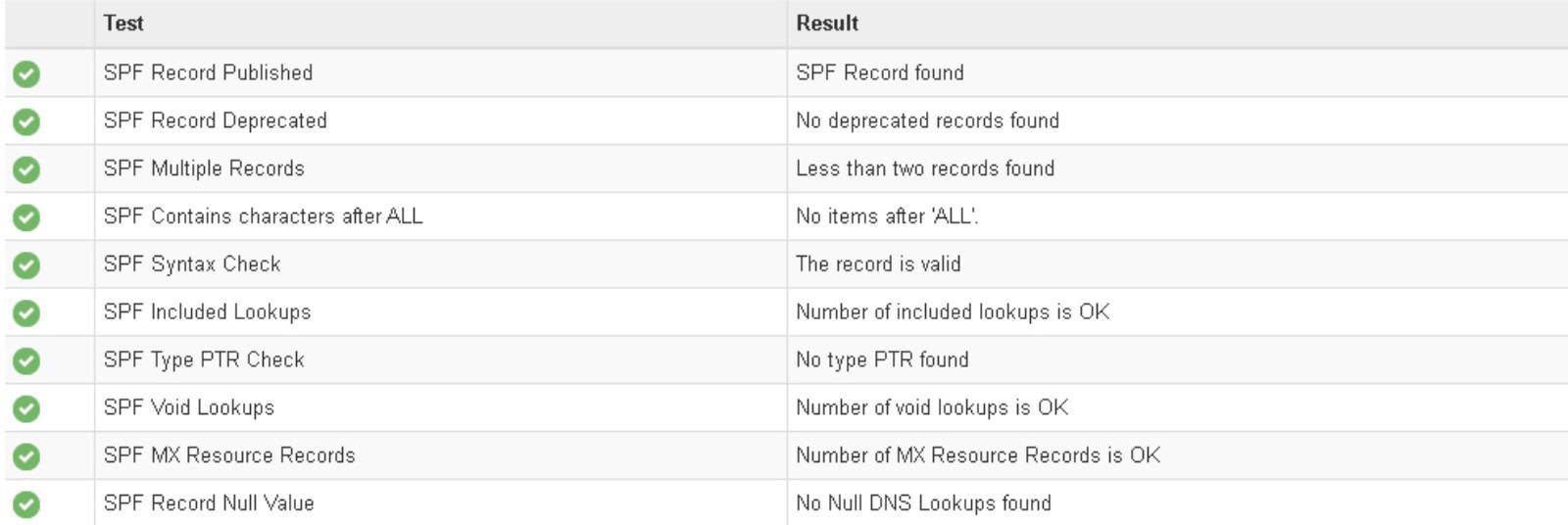Click the Test column header
The image size is (1568, 525).
123,24
